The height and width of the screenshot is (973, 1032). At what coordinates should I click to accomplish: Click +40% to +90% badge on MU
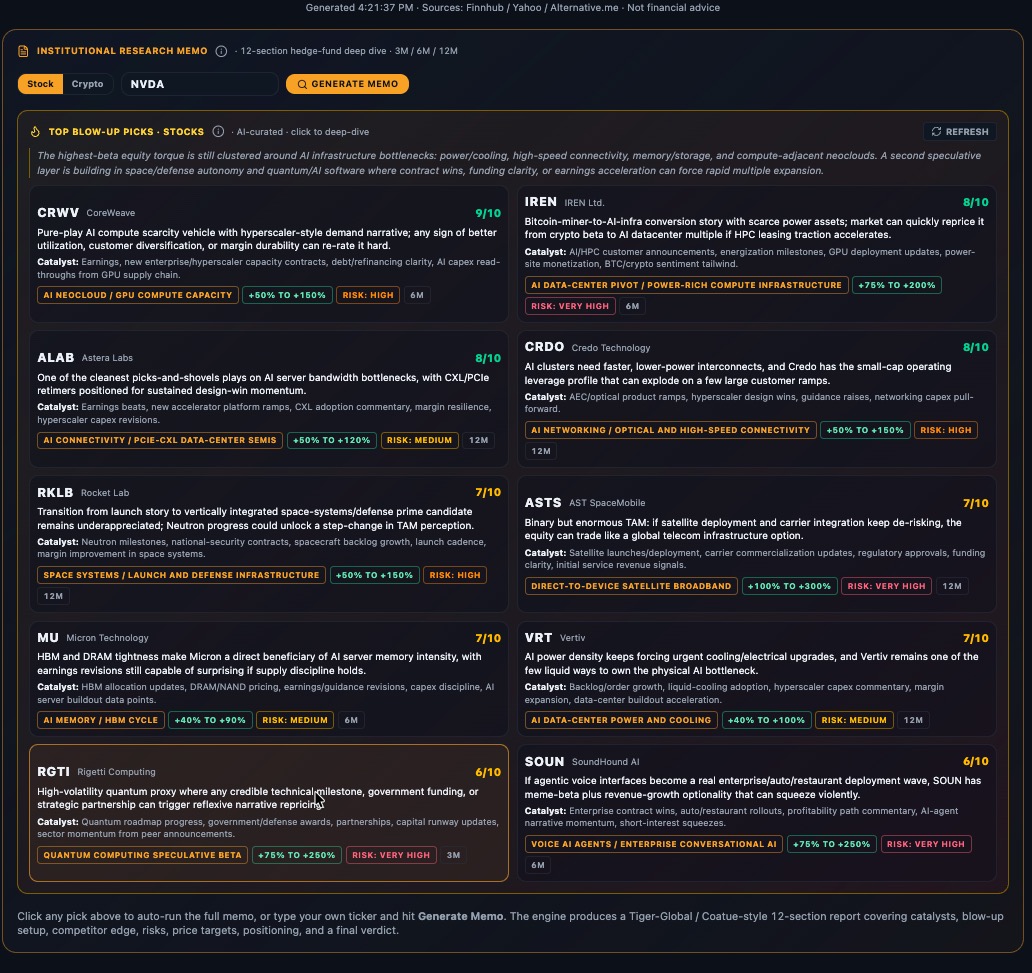click(x=210, y=720)
